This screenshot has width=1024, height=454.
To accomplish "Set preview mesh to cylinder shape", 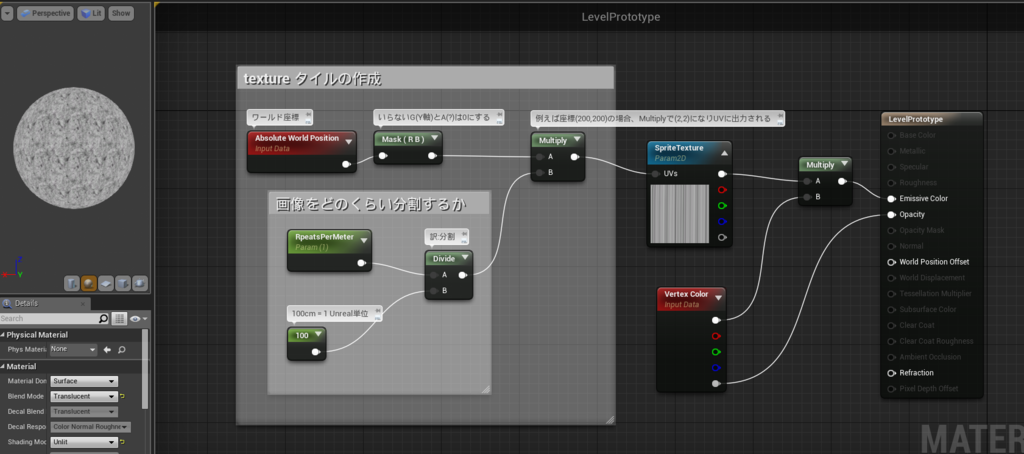I will (x=72, y=283).
